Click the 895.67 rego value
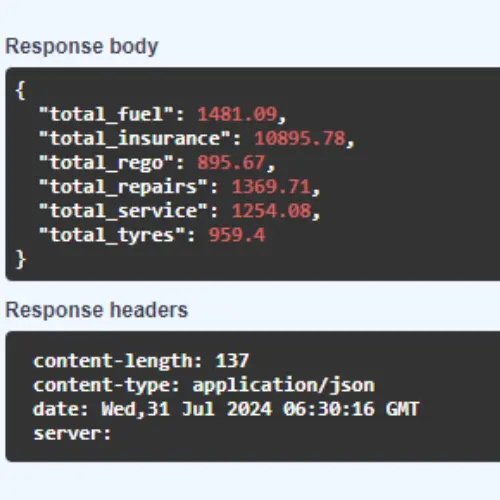This screenshot has height=500, width=500. [x=231, y=163]
